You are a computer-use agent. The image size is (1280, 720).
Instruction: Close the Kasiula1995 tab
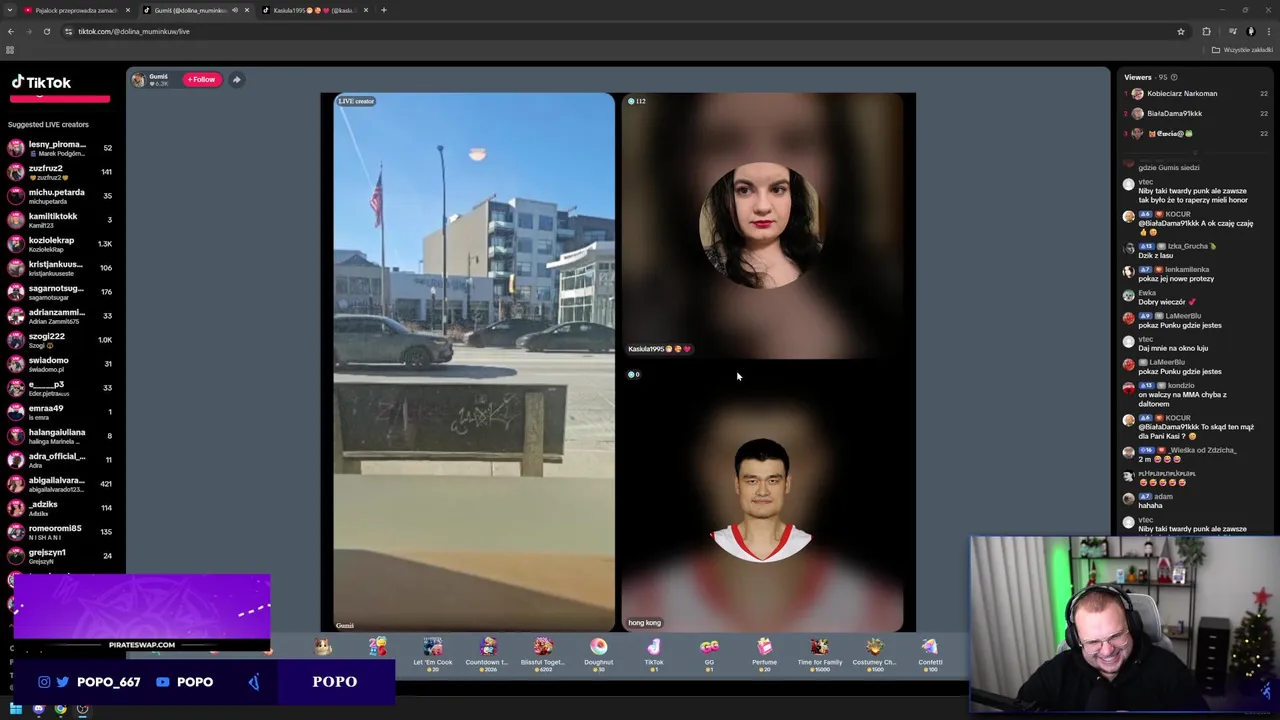(x=366, y=10)
